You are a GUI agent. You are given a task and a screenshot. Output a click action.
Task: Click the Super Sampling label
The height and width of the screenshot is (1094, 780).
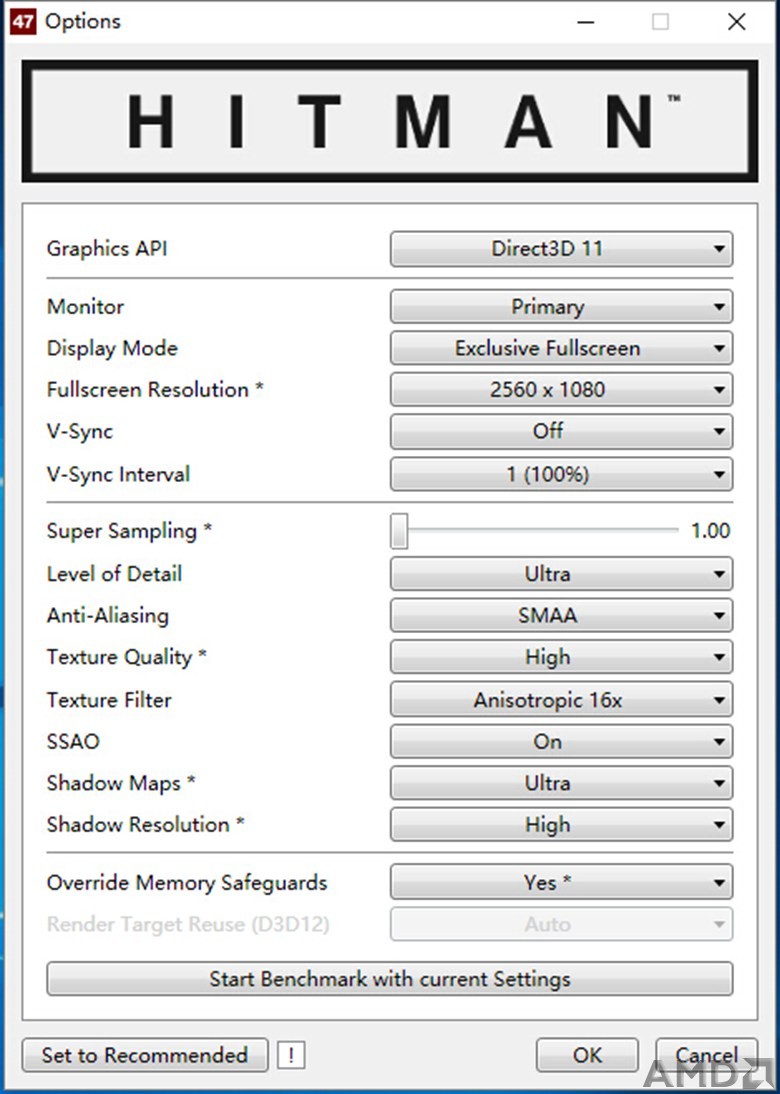click(x=129, y=531)
